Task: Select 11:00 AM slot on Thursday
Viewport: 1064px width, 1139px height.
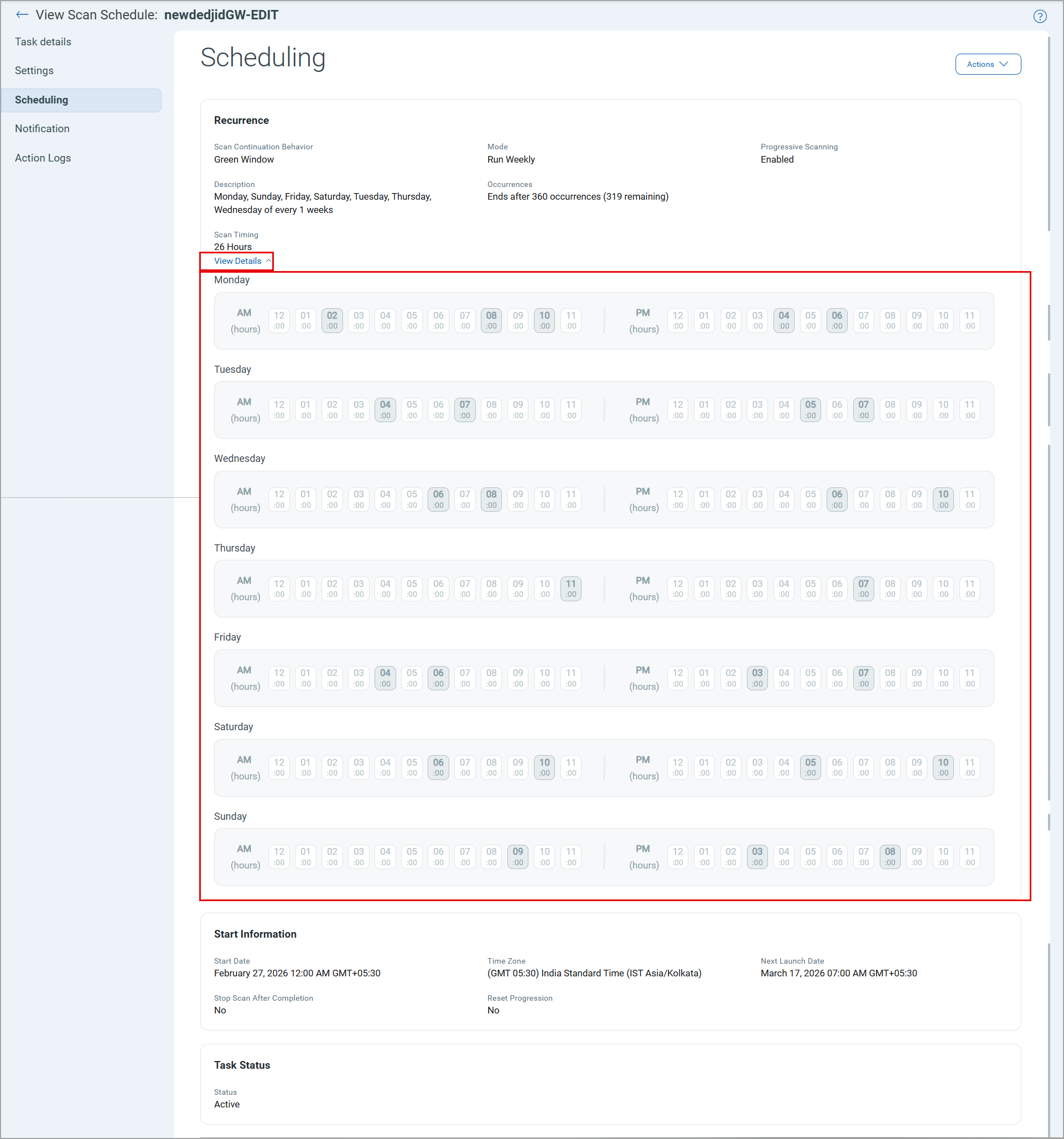Action: (570, 589)
